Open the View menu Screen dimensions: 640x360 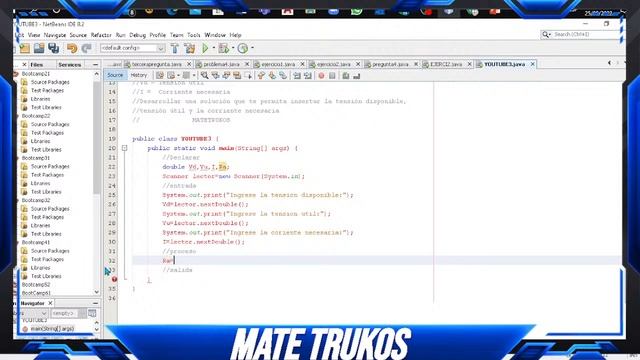pyautogui.click(x=34, y=35)
